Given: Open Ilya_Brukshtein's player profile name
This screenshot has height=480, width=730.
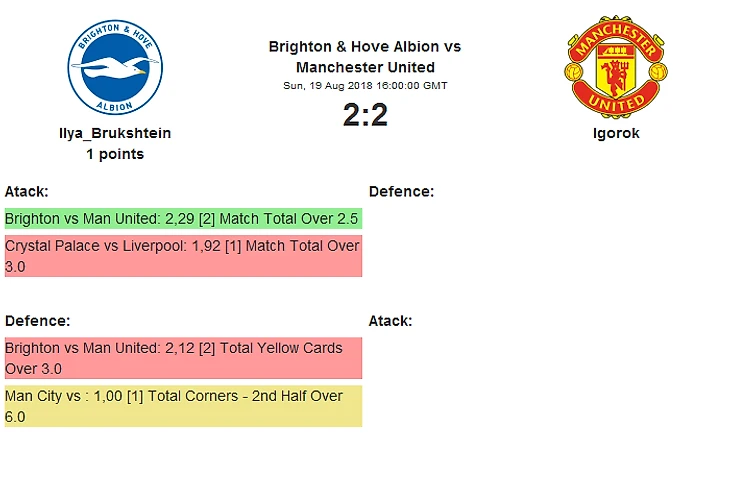Looking at the screenshot, I should [115, 133].
